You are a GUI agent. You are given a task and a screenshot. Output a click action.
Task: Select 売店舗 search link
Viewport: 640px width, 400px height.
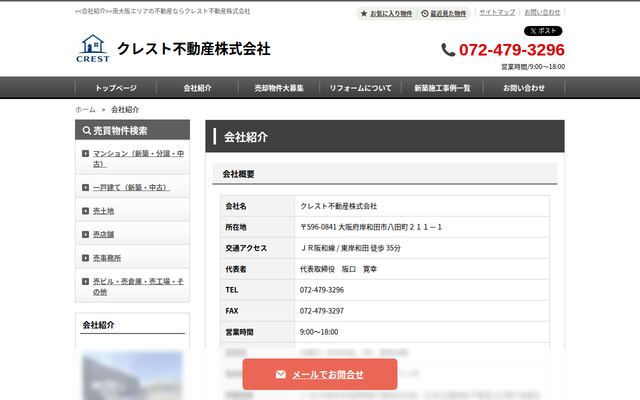coord(103,234)
